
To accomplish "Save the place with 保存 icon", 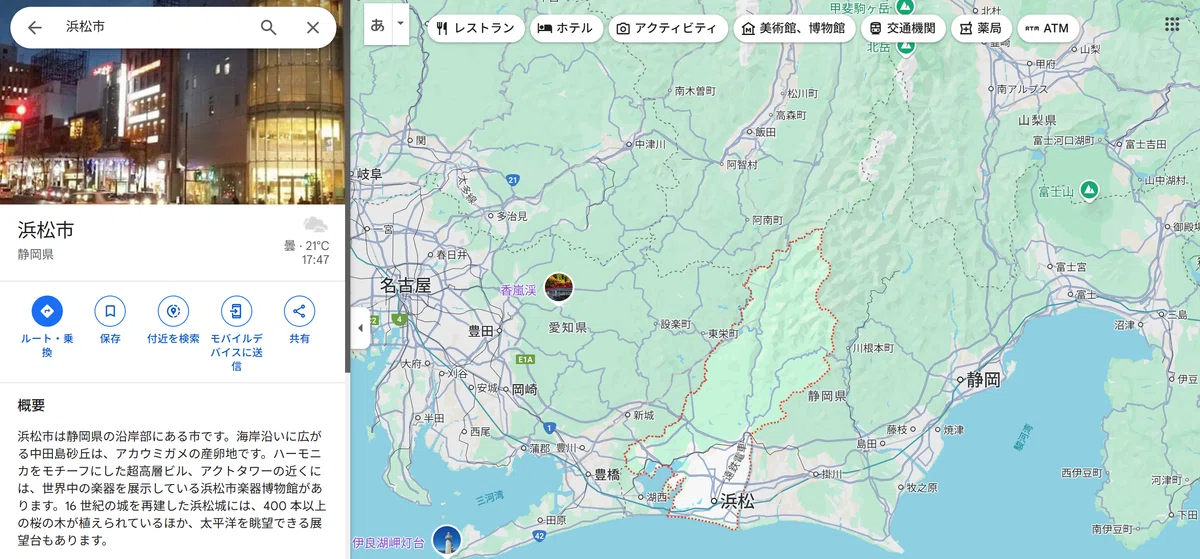I will 110,311.
